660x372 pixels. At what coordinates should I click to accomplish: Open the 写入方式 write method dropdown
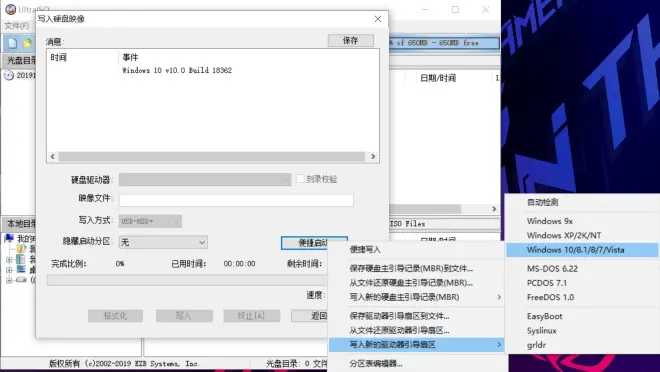click(x=150, y=221)
